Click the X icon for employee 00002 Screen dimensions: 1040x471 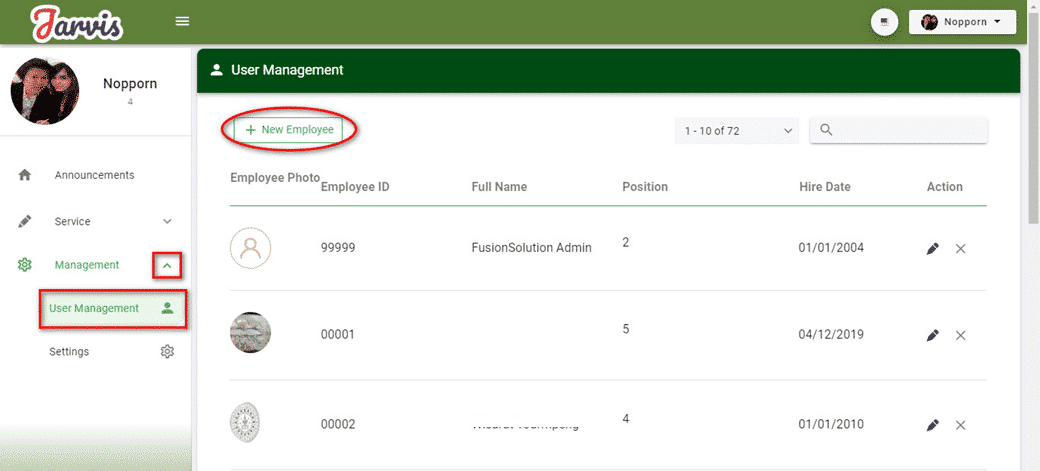click(x=960, y=425)
